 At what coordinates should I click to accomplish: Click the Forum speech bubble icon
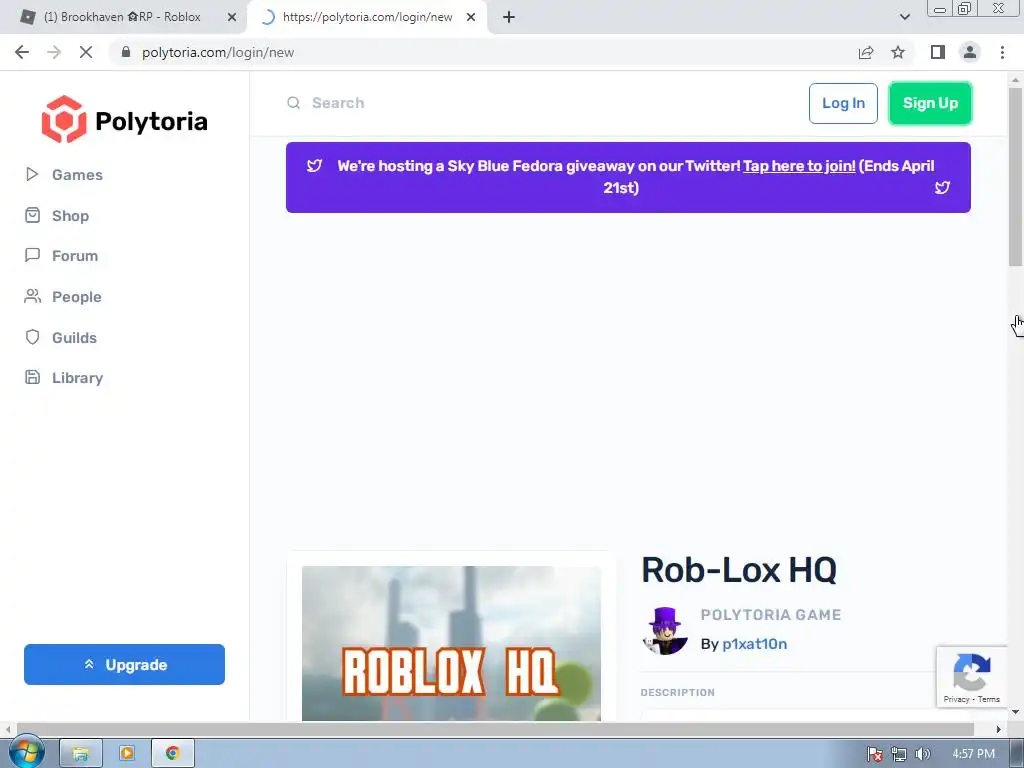pos(32,255)
